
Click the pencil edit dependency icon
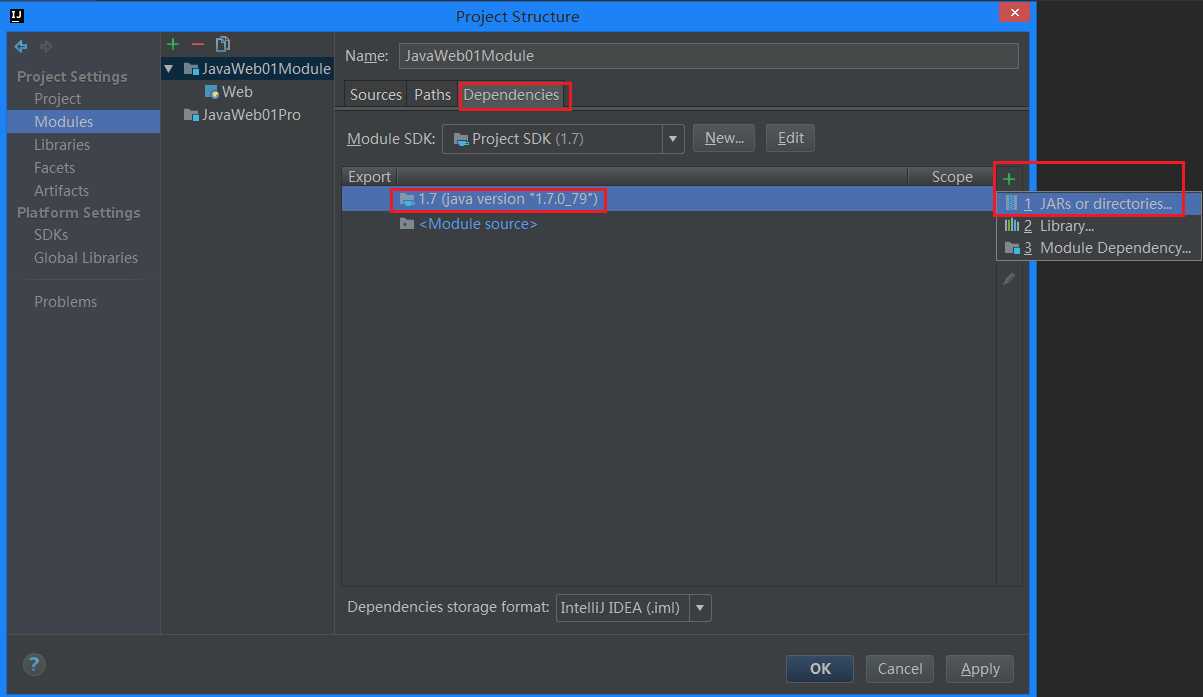click(x=1009, y=279)
